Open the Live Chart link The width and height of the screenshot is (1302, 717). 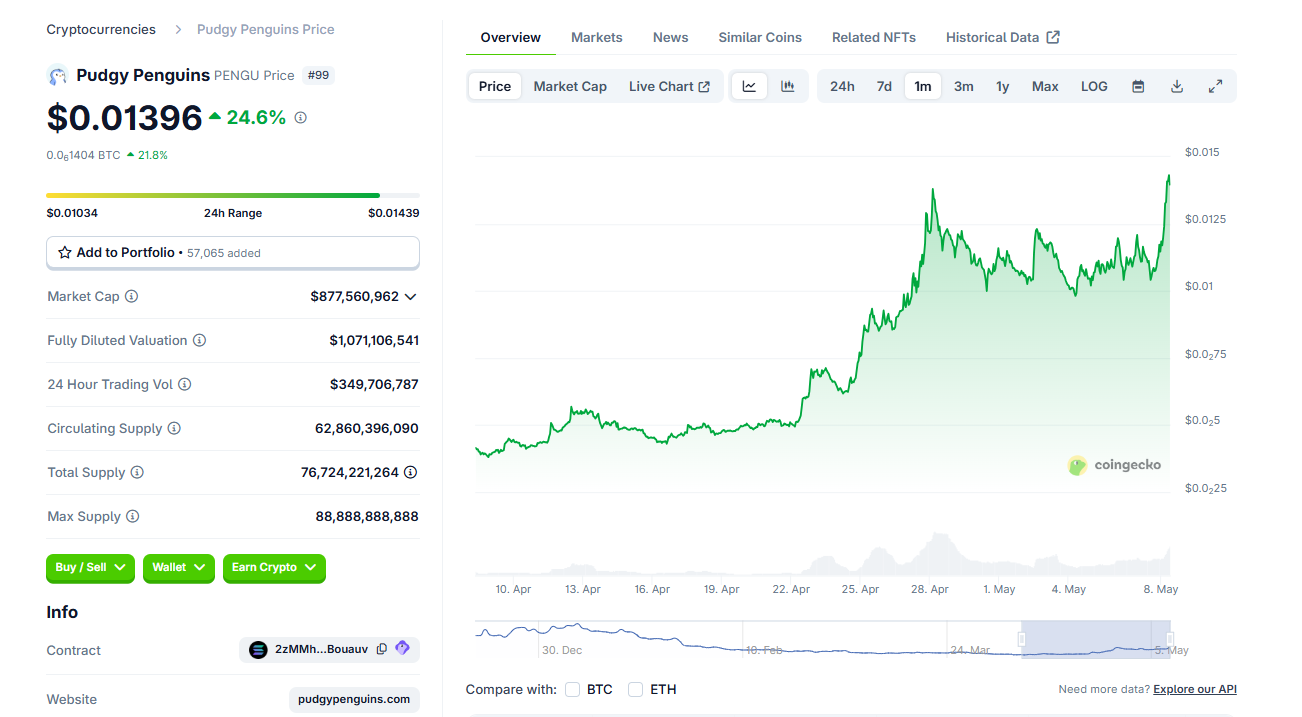pos(669,86)
